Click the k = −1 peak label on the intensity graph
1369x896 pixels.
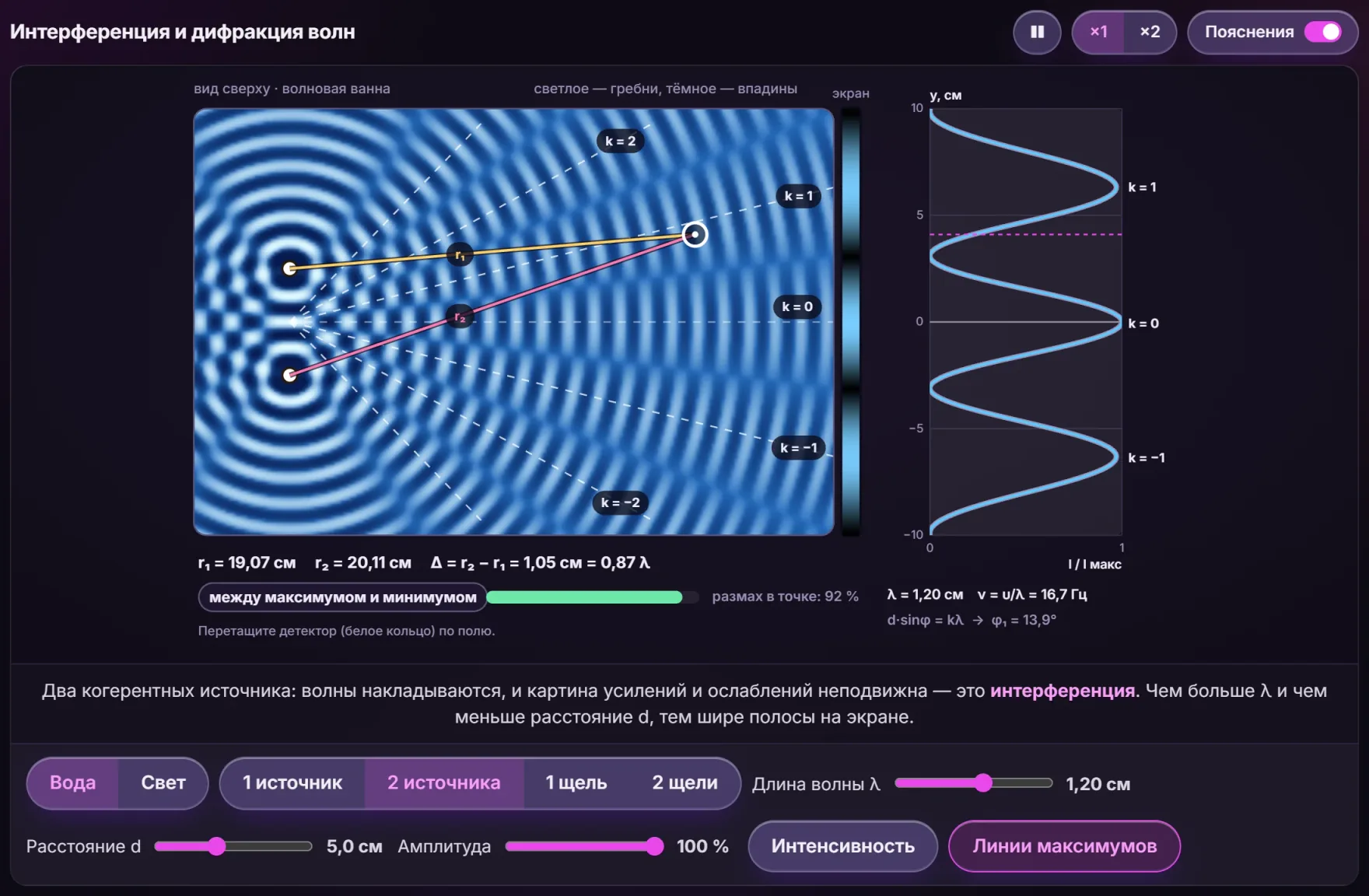(1147, 458)
